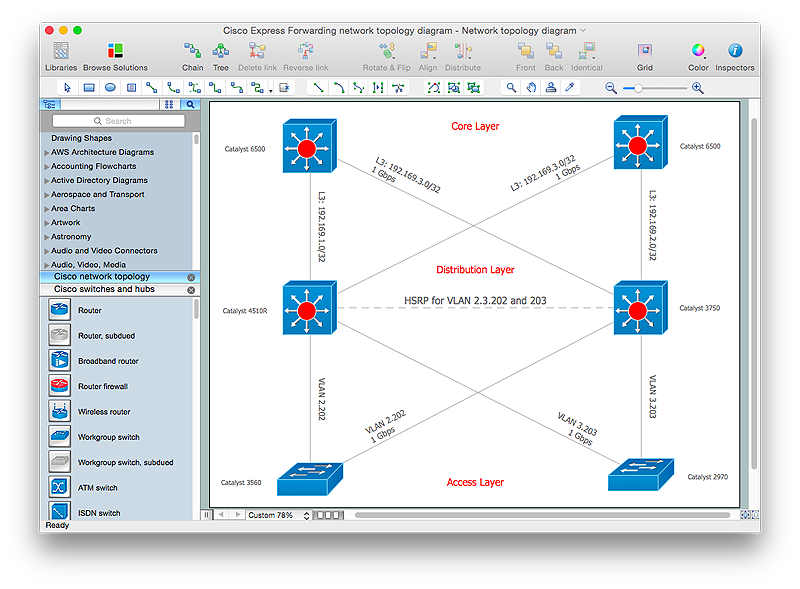Viewport: 800px width, 589px height.
Task: Select the stamp tool
Action: coord(551,88)
